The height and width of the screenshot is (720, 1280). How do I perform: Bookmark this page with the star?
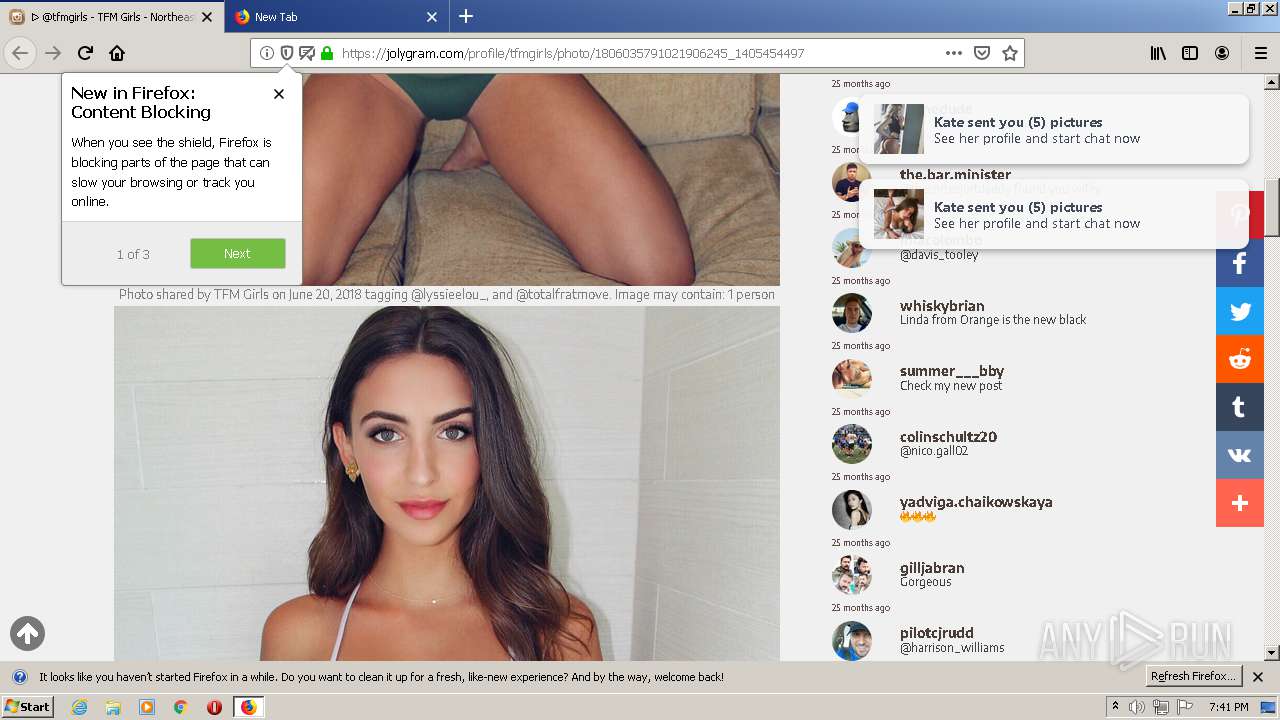coord(1010,53)
